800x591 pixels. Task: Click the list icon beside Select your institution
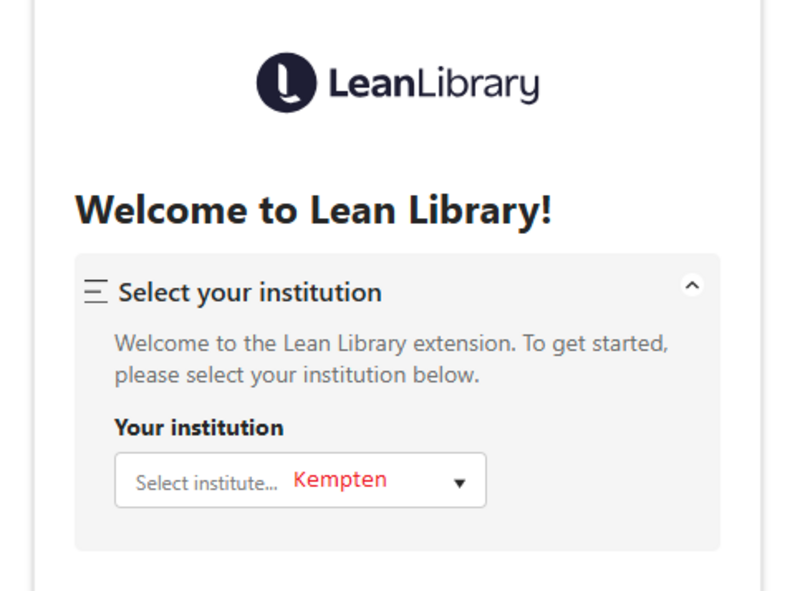96,292
